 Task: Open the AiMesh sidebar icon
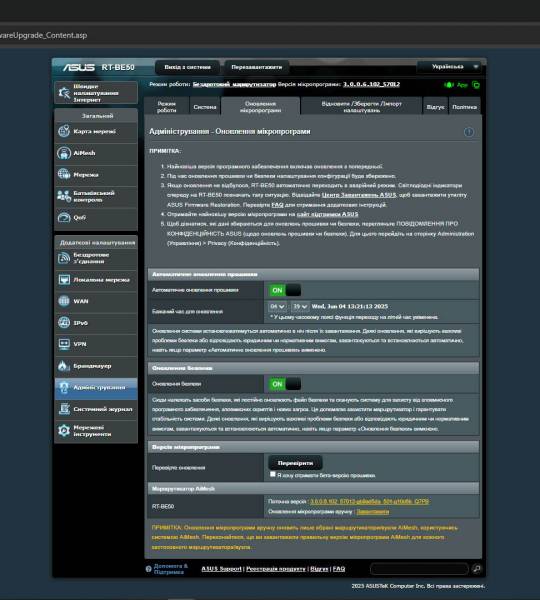point(64,153)
